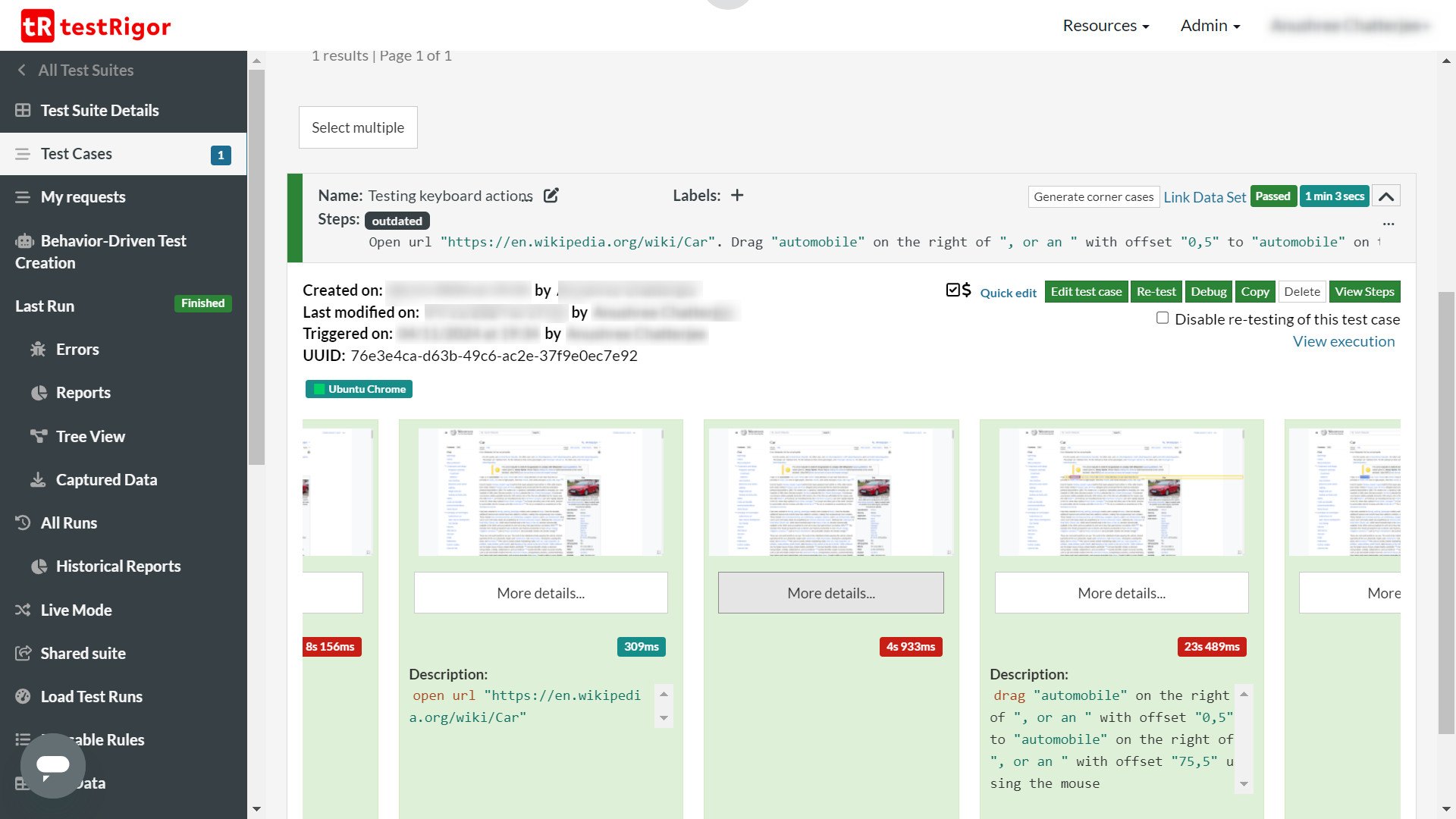1456x819 pixels.
Task: Enable Disable re-testing of this test case
Action: pos(1163,318)
